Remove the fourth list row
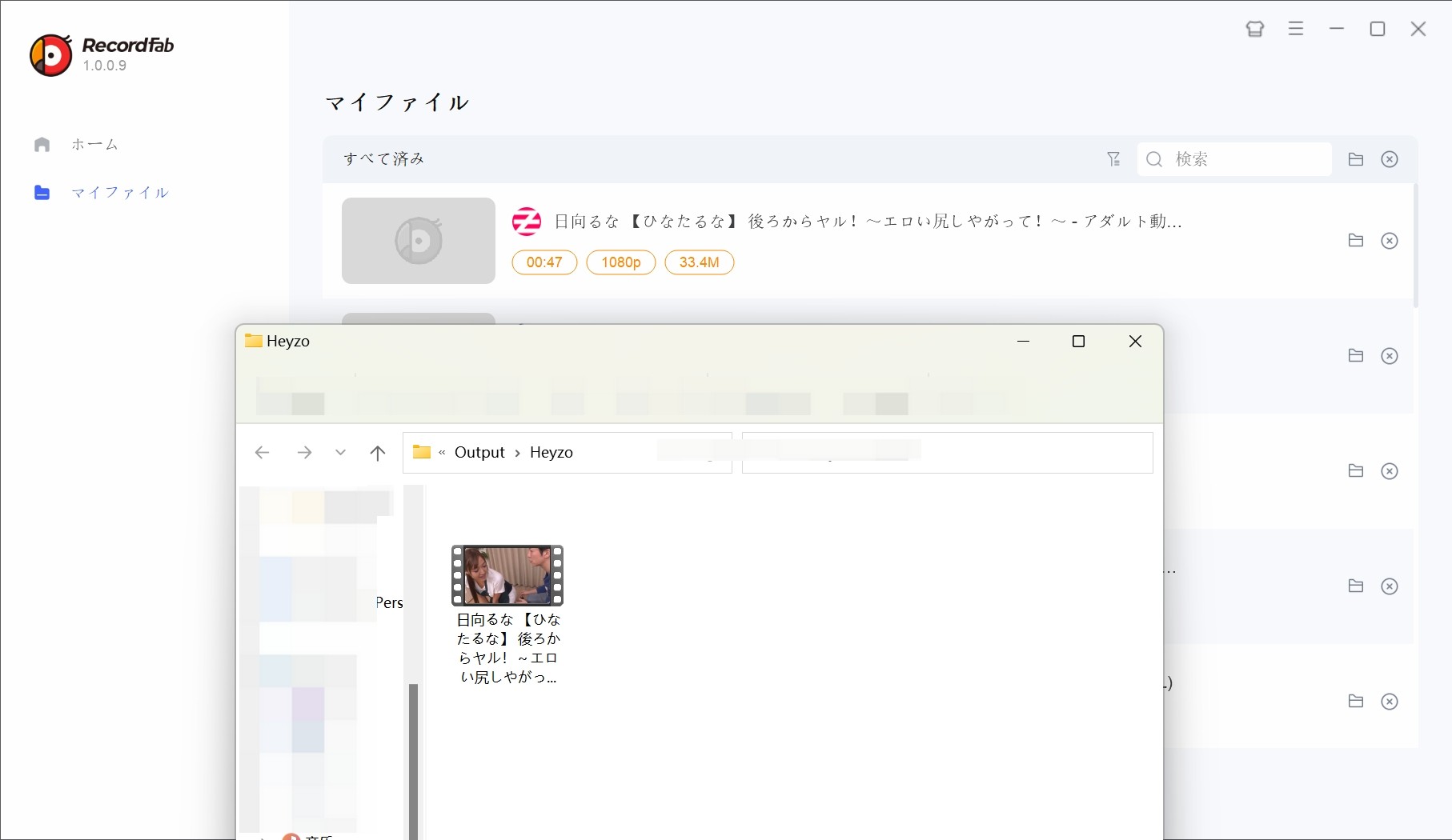1452x840 pixels. pos(1390,586)
